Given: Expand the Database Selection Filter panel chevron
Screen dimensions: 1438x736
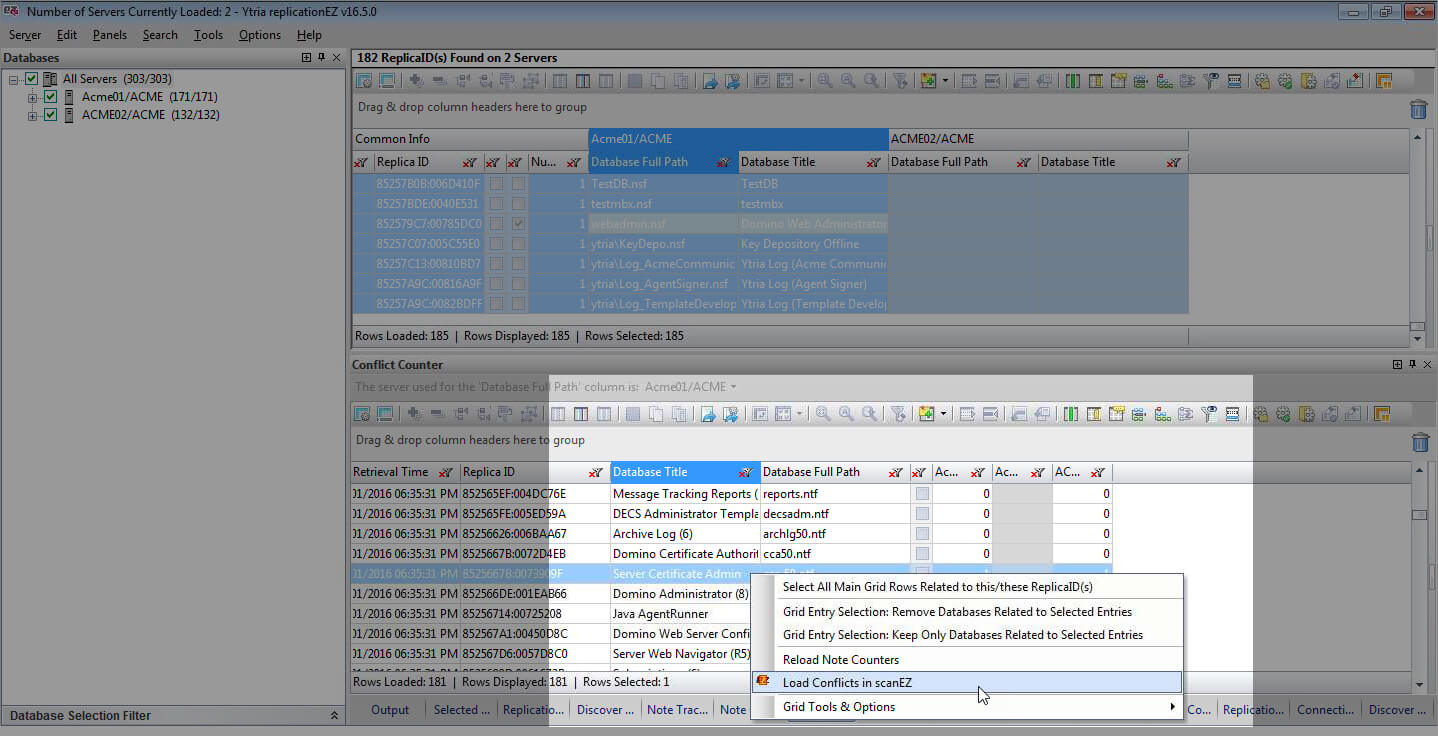Looking at the screenshot, I should [x=334, y=715].
